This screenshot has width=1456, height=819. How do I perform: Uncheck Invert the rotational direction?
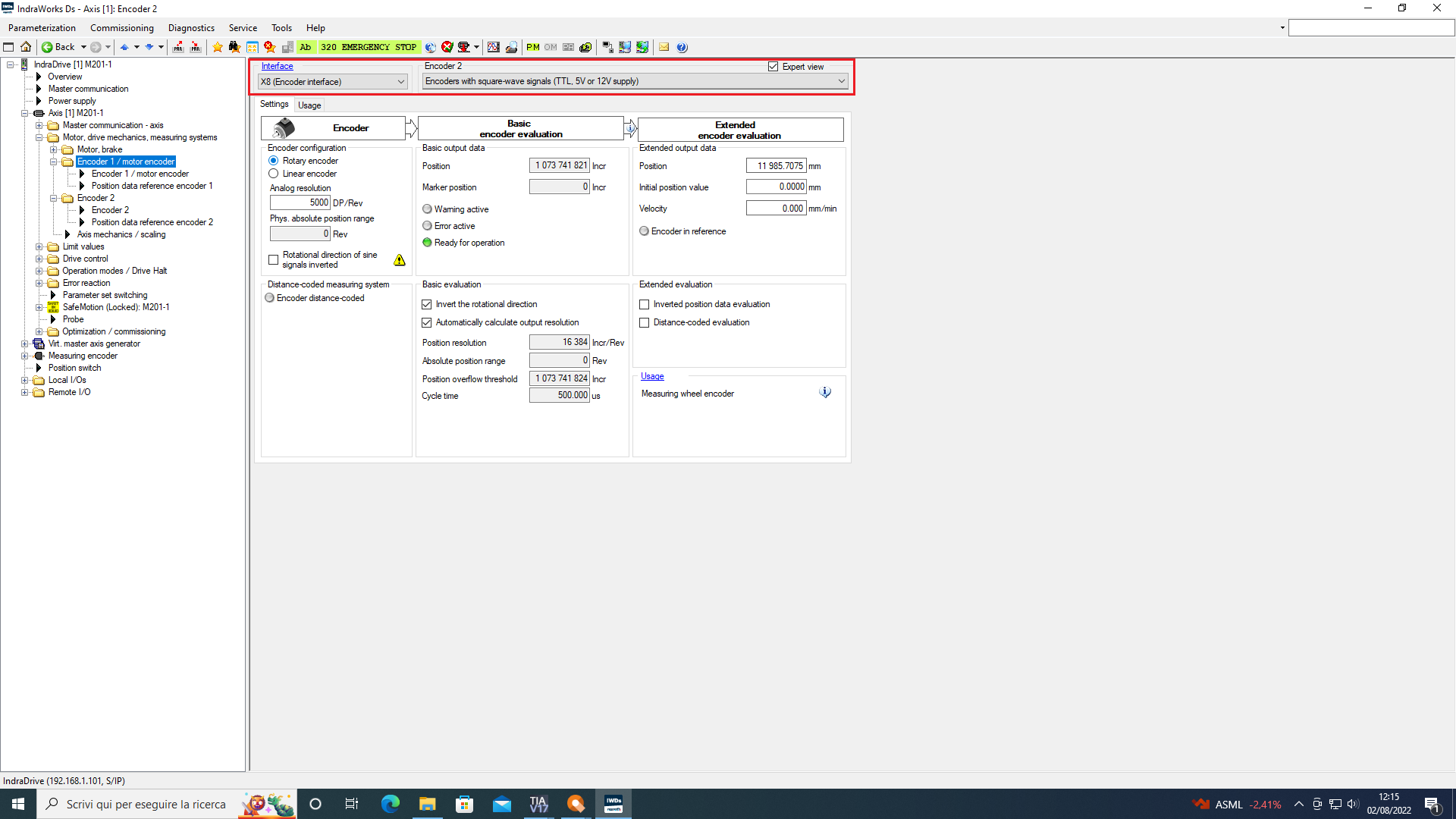[427, 304]
